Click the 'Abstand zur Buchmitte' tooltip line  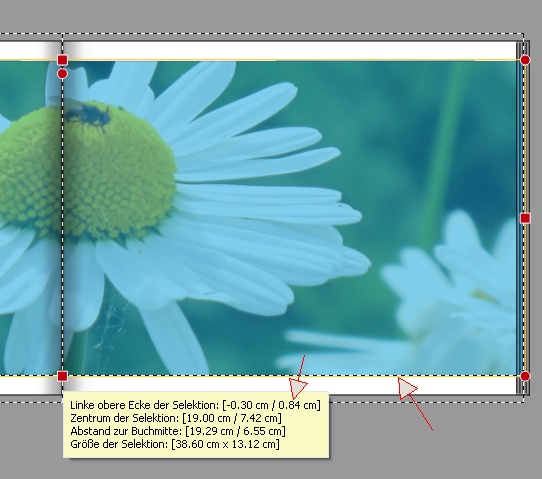[x=178, y=431]
